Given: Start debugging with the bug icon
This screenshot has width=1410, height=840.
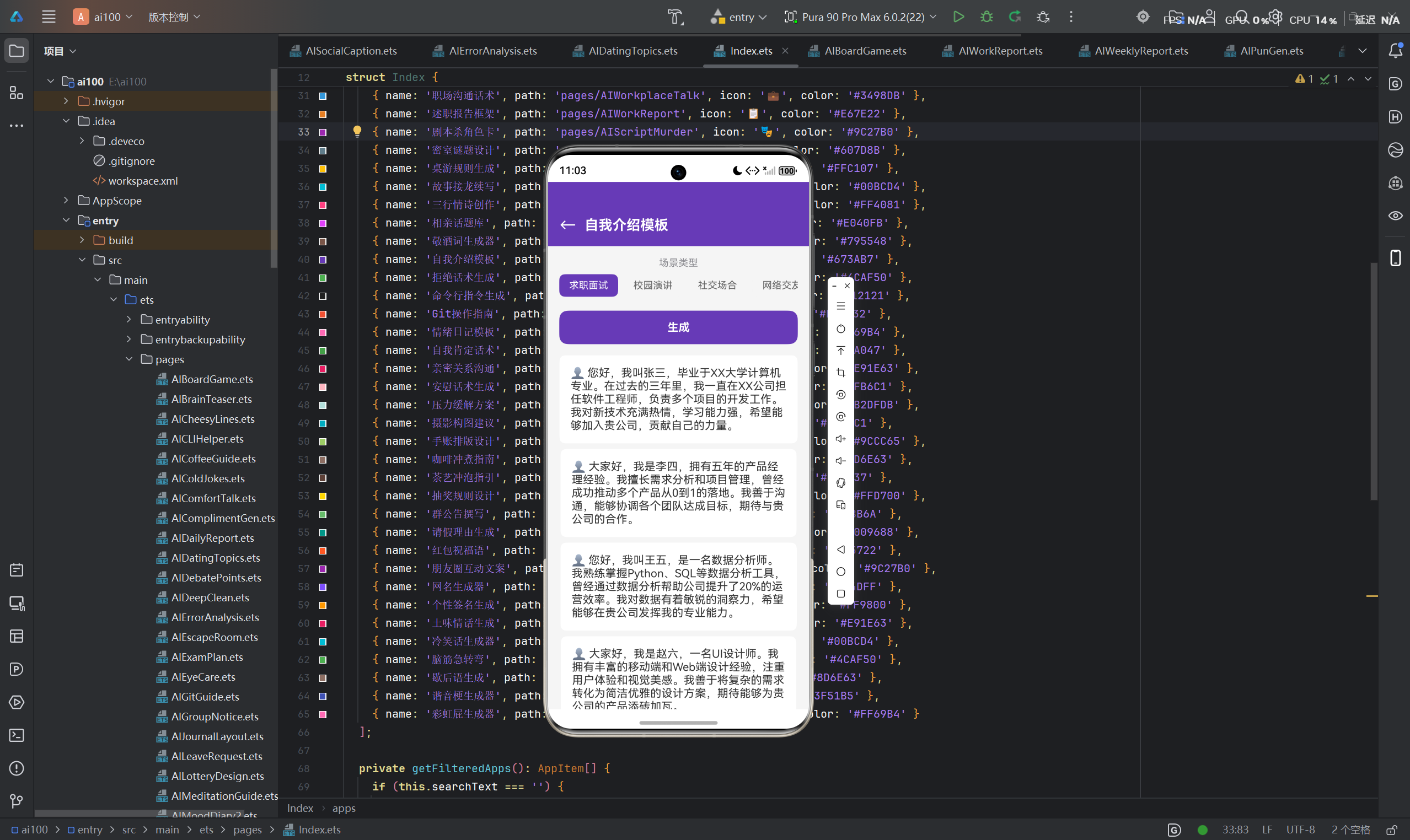Looking at the screenshot, I should coord(987,17).
